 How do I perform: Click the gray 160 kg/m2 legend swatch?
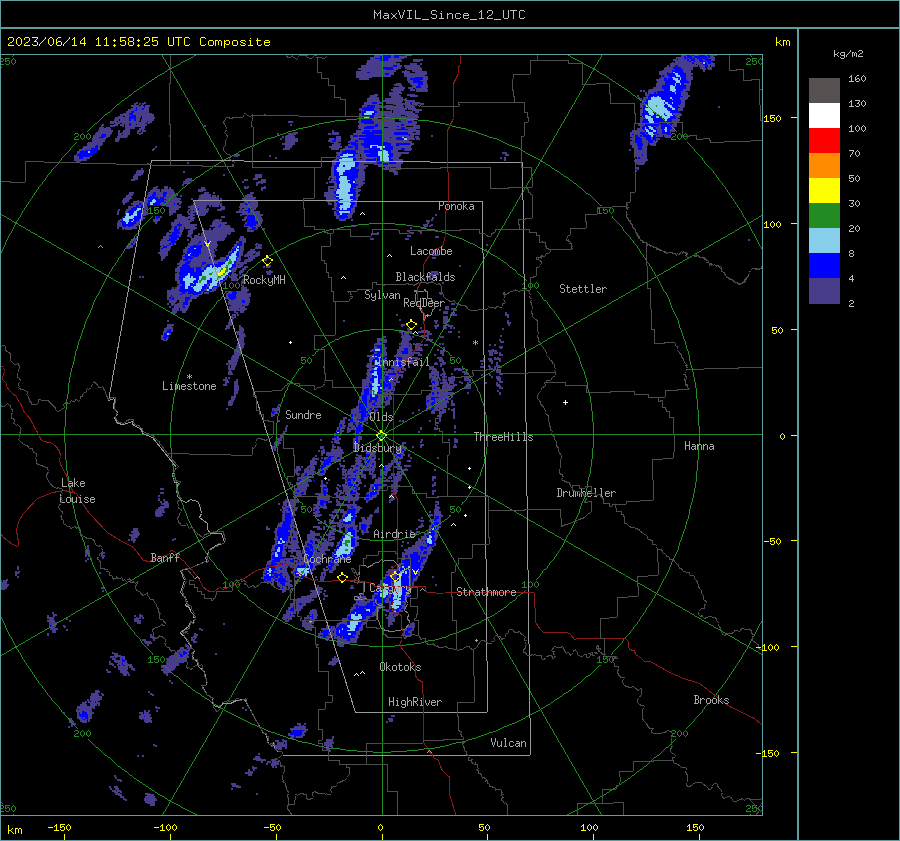824,91
